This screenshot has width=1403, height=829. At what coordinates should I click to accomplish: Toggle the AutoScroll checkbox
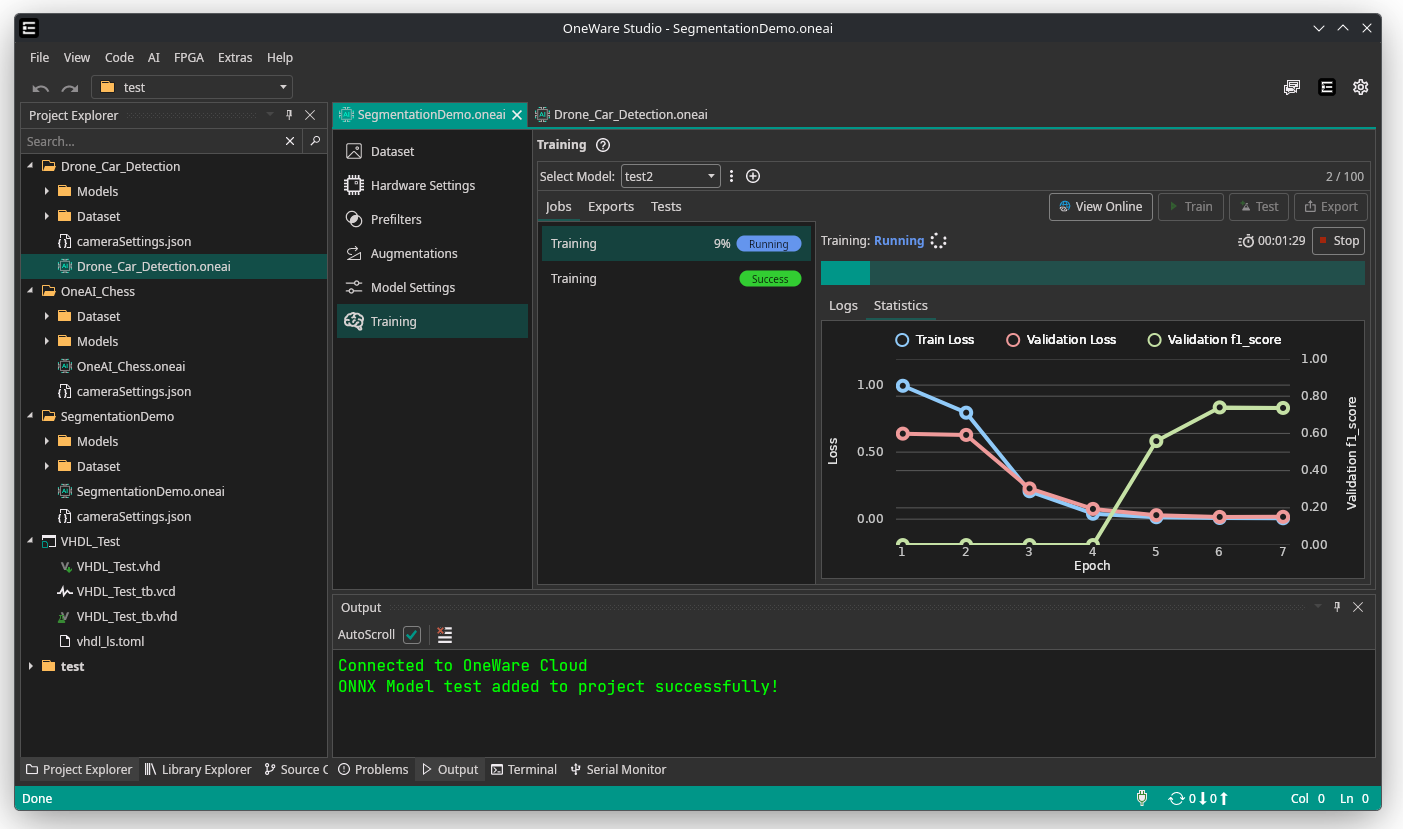coord(411,635)
